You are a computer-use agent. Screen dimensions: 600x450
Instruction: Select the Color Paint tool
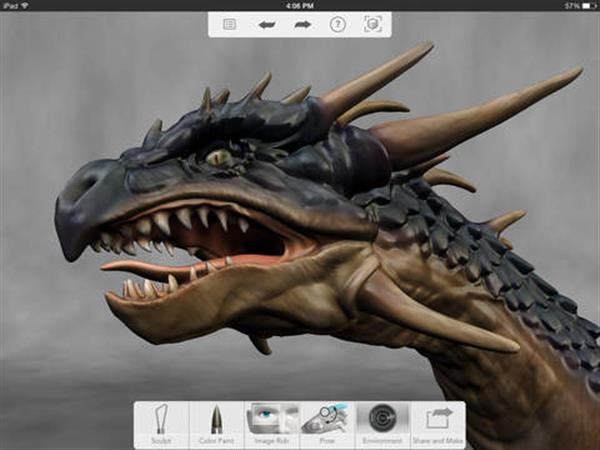click(x=216, y=425)
